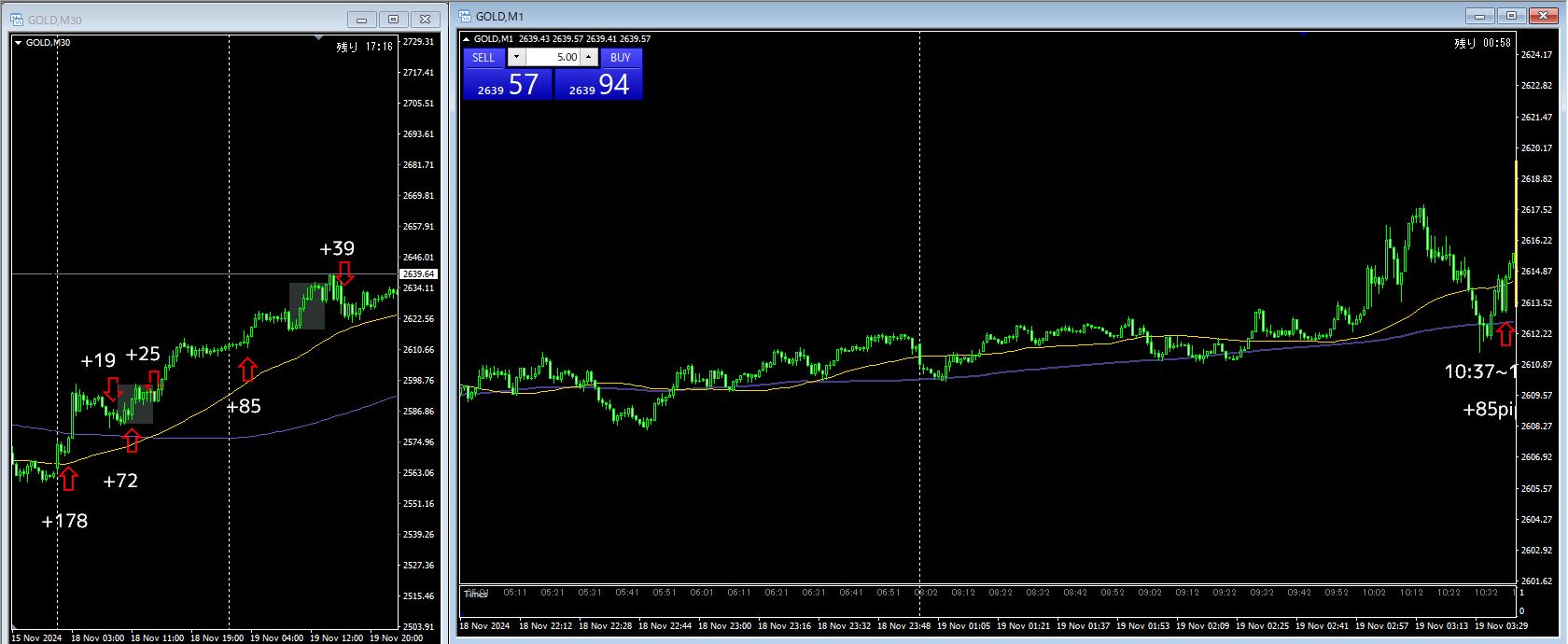This screenshot has width=1568, height=644.
Task: Increase trade volume with the up arrow
Action: [x=588, y=57]
